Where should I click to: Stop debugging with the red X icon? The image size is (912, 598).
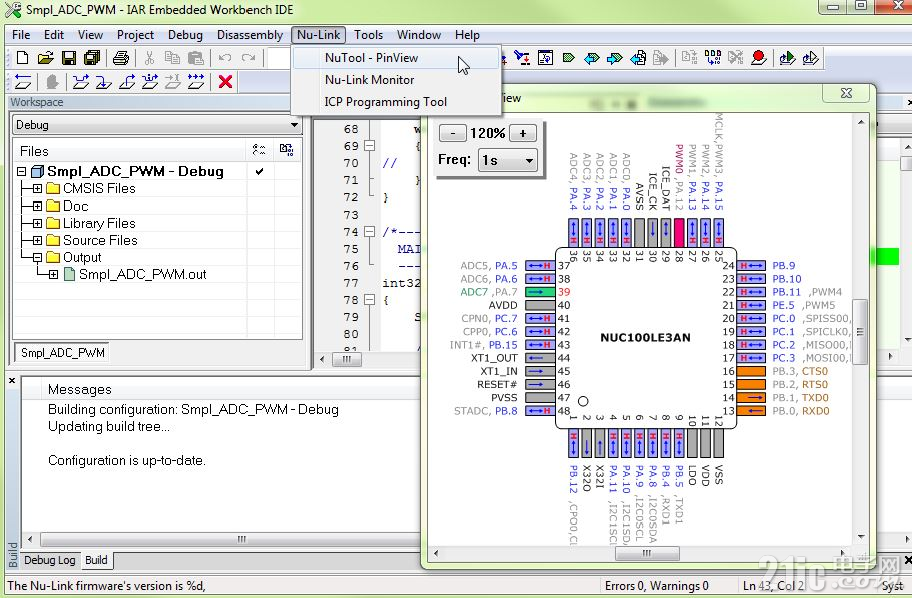[x=226, y=81]
